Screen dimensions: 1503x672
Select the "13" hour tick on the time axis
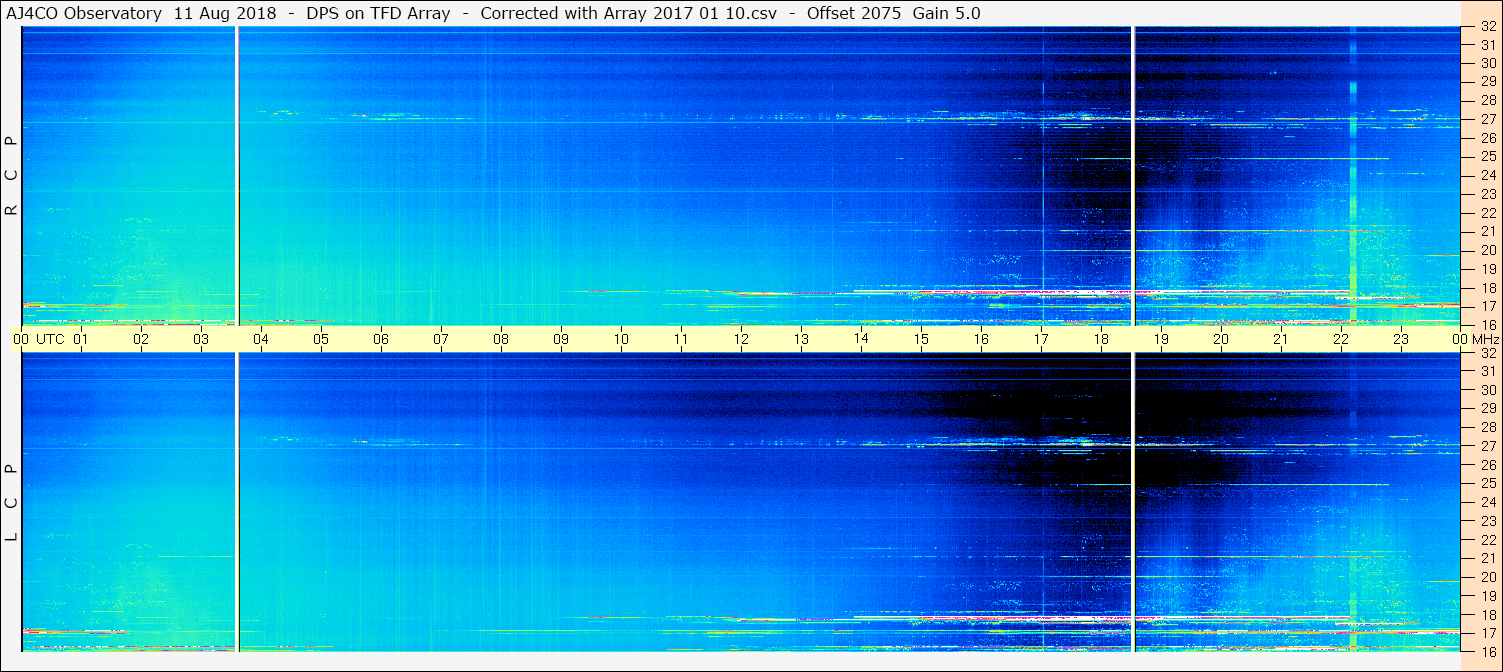pos(801,339)
